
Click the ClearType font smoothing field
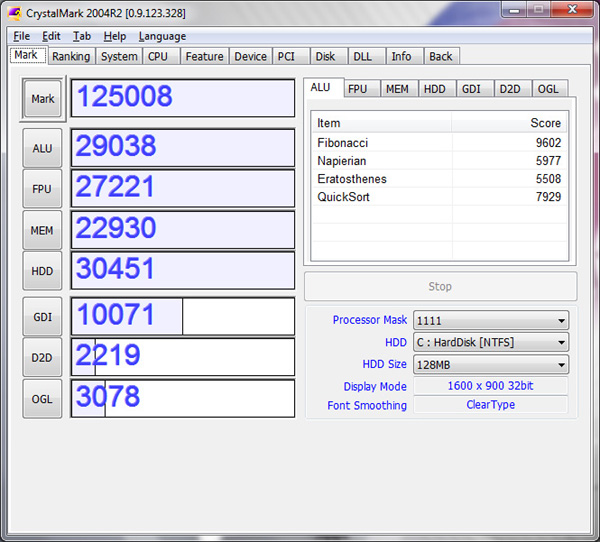click(491, 405)
